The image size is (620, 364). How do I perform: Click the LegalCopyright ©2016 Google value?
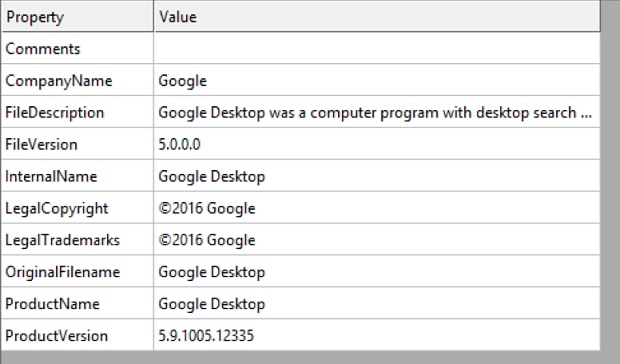tap(207, 209)
